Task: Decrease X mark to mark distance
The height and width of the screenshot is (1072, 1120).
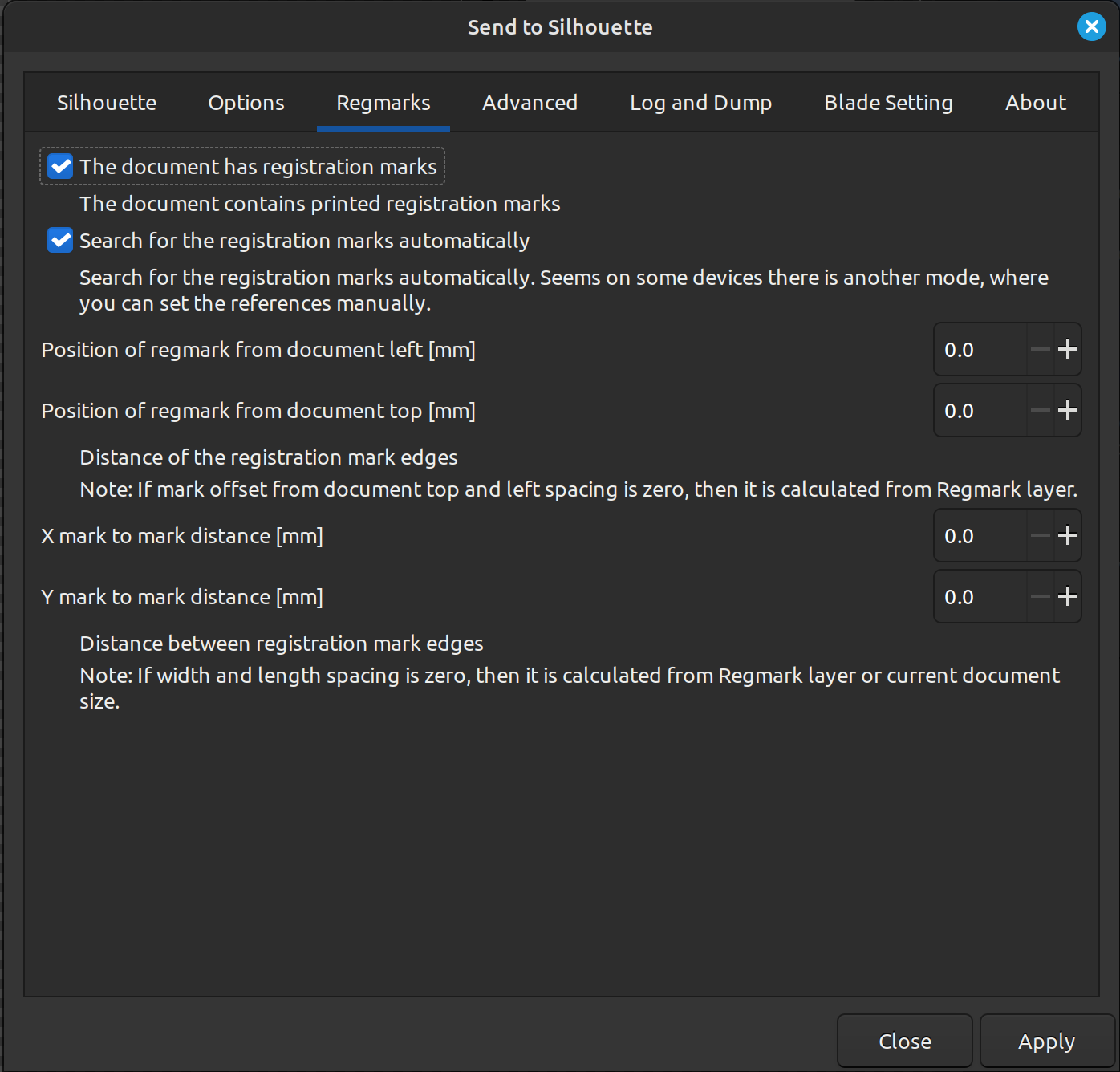Action: (x=1041, y=535)
